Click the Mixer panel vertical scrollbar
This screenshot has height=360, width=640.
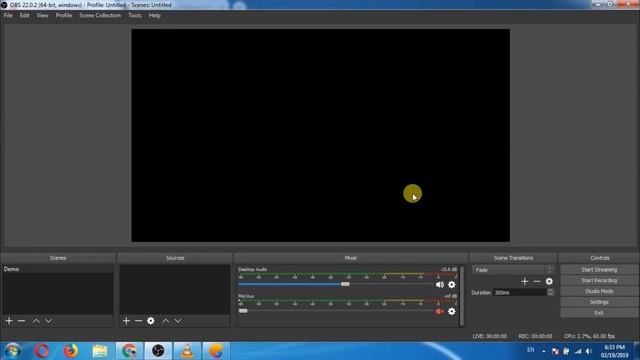coord(462,296)
